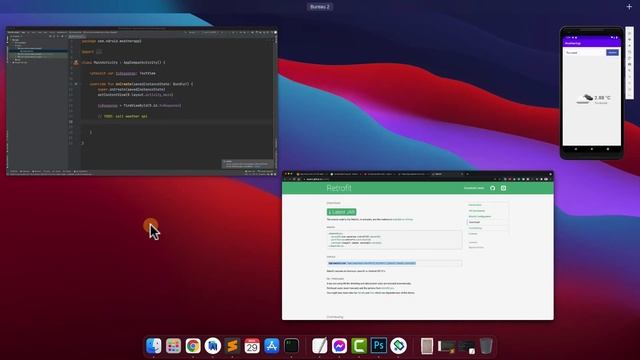The width and height of the screenshot is (640, 360).
Task: Click the Latest JAR download button on Retrofit page
Action: point(342,212)
